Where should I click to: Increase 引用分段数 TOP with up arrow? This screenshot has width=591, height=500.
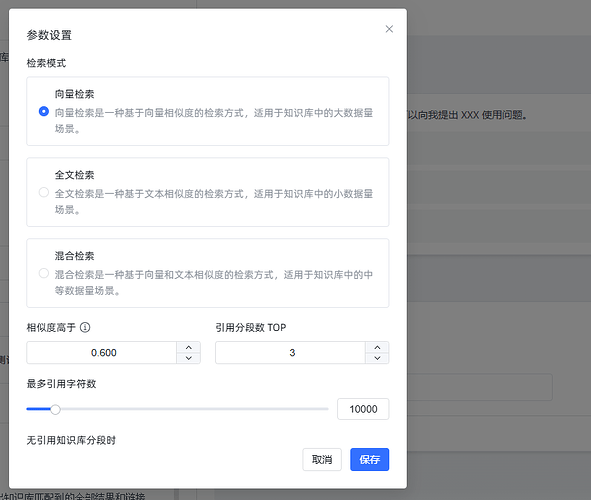[377, 347]
